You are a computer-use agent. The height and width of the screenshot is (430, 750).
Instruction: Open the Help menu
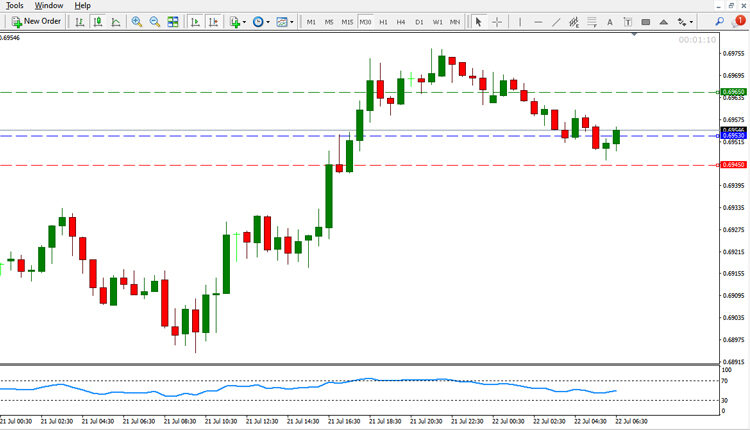click(82, 5)
